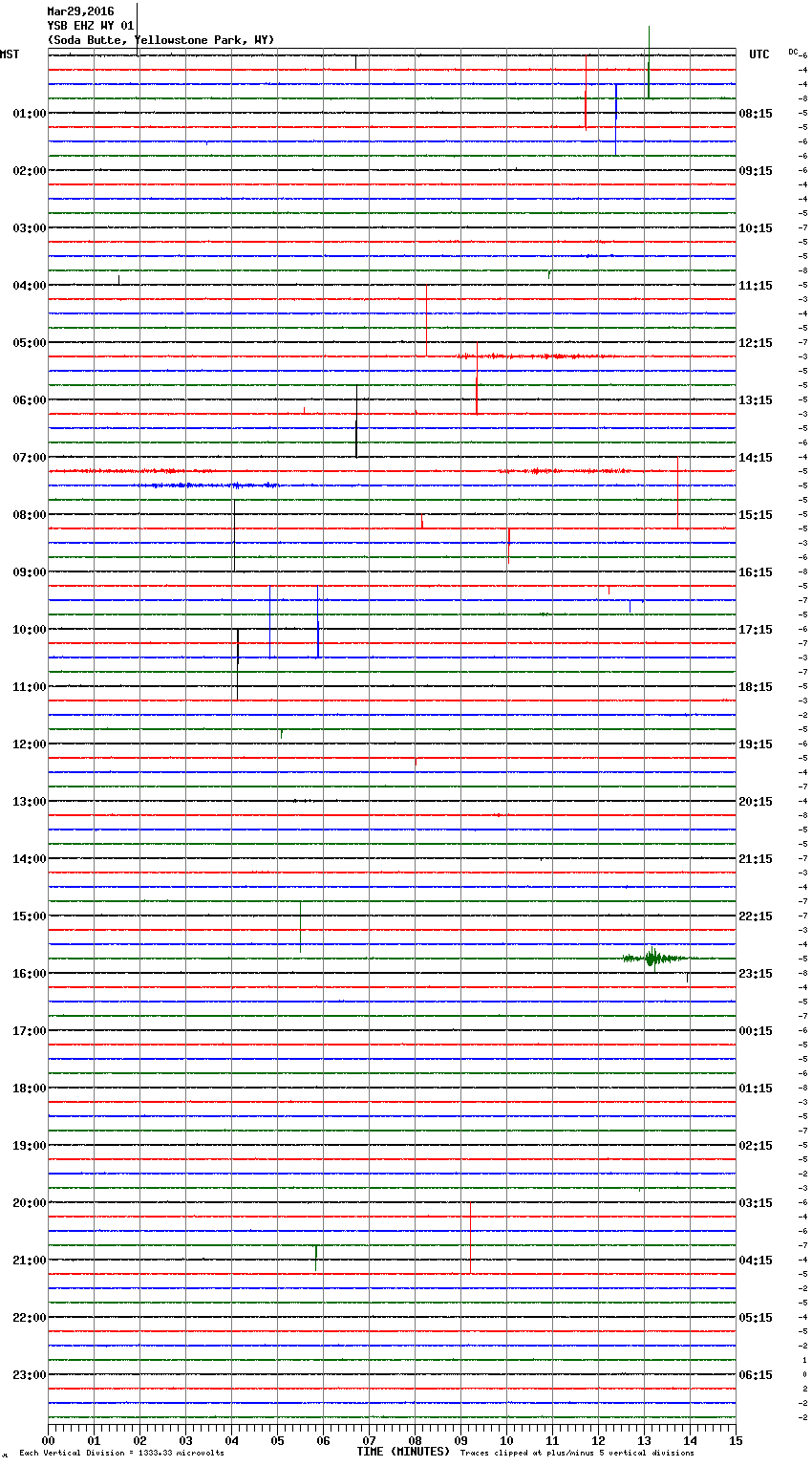
Task: Click 'Each Vertical Division = 1333.33 microvolts' footnote
Action: pyautogui.click(x=121, y=1454)
